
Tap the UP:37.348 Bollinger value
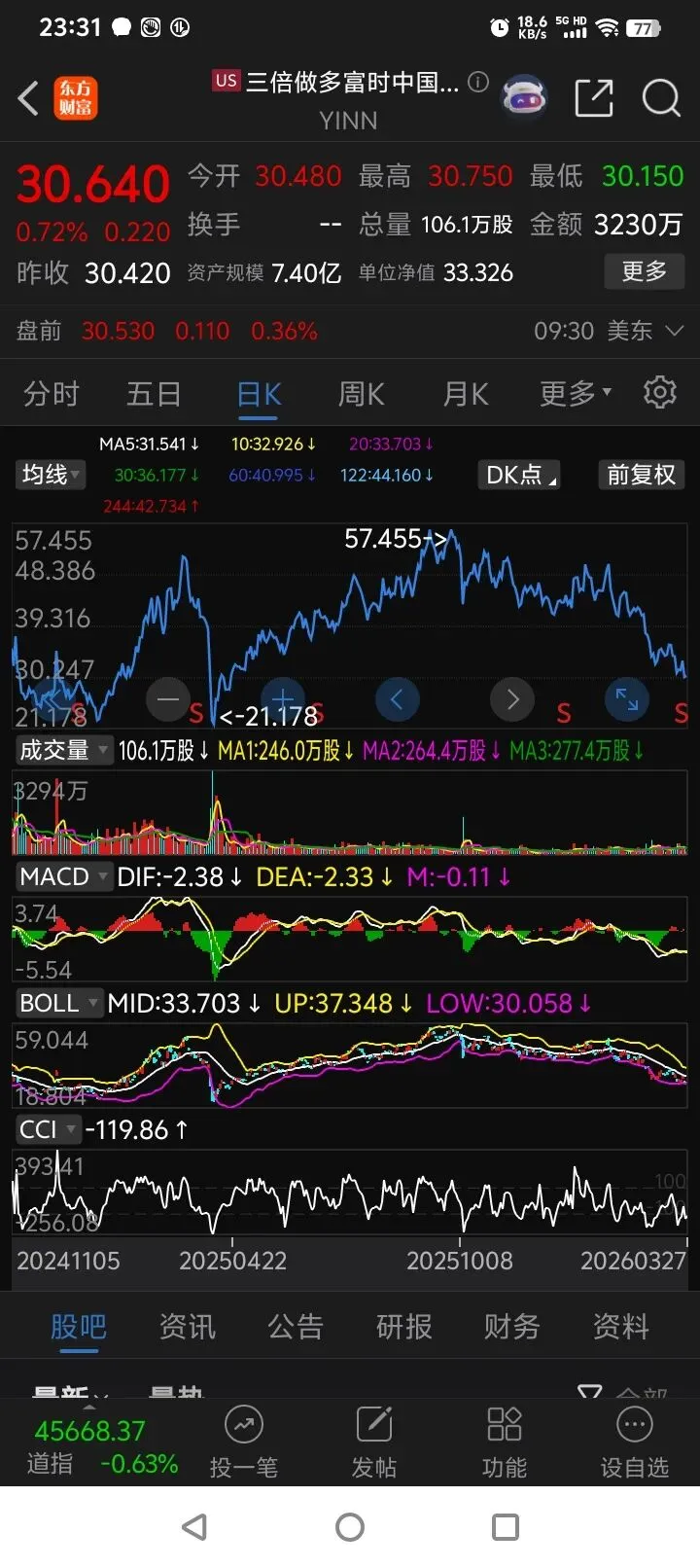pos(343,1003)
